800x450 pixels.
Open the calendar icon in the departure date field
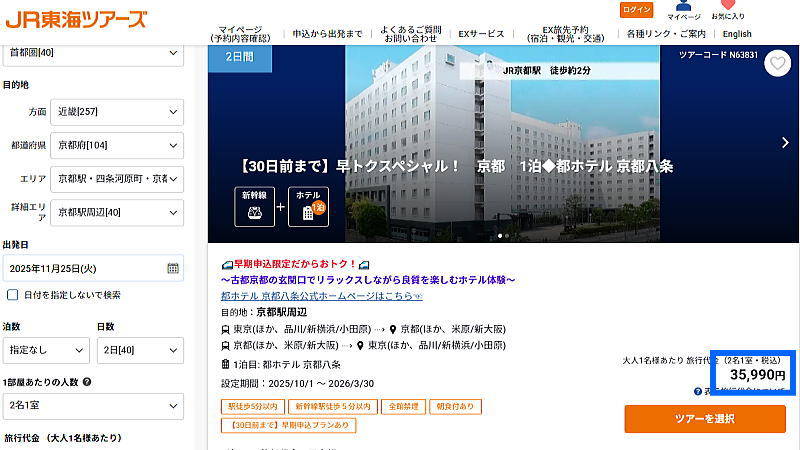point(173,268)
